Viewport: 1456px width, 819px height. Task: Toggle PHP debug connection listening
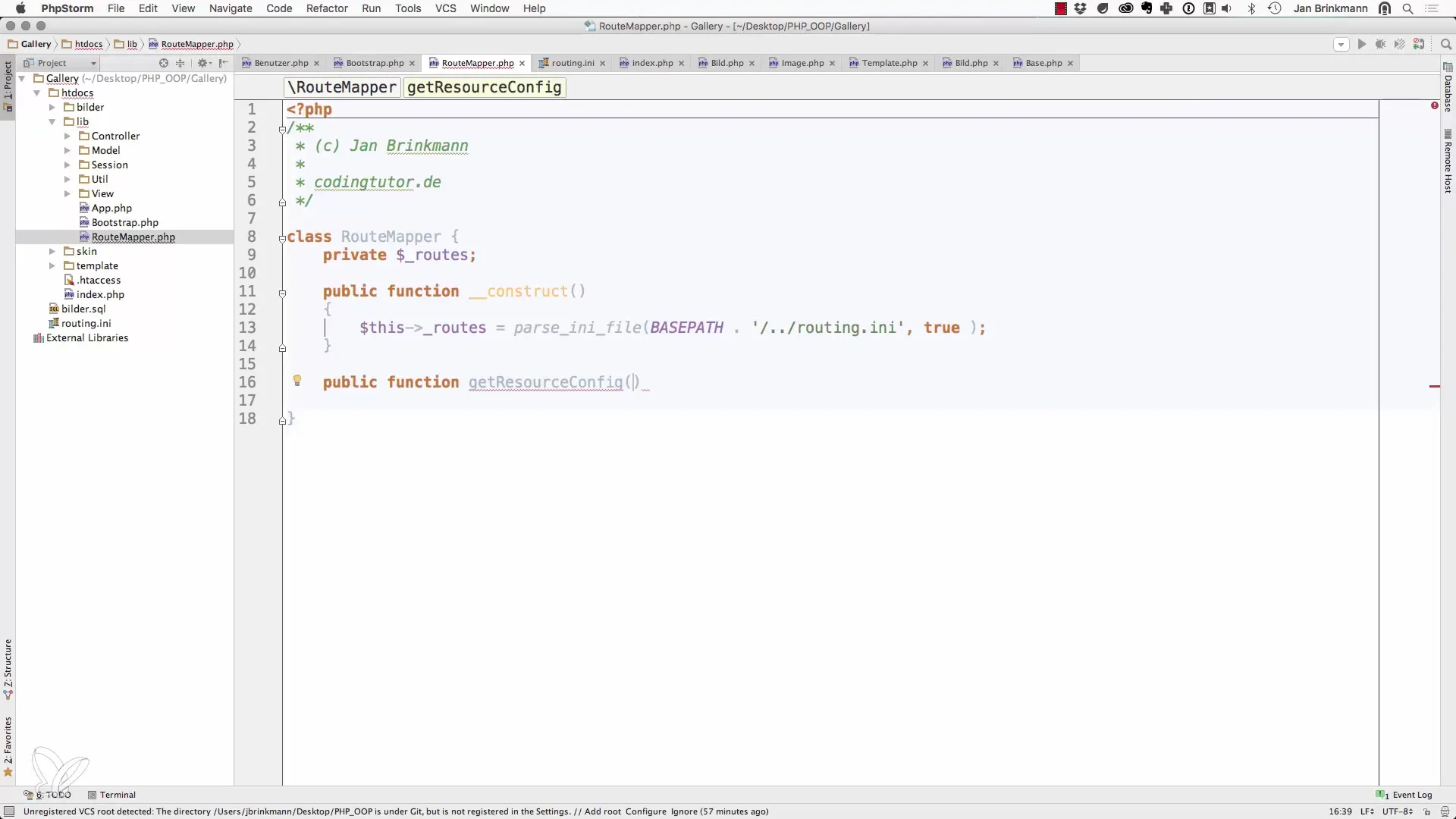point(1419,45)
